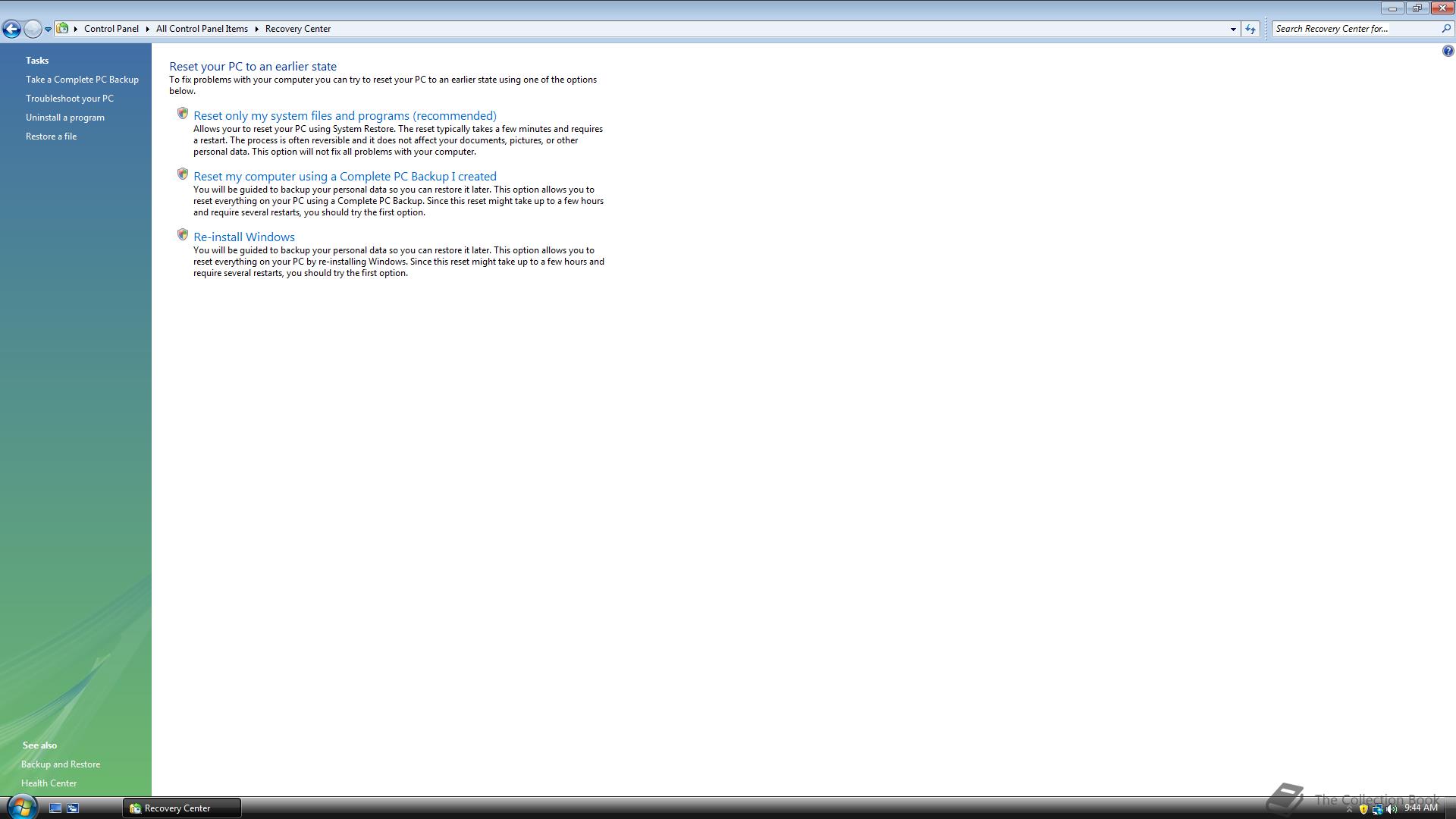Refresh the Recovery Center page
This screenshot has width=1456, height=819.
[1250, 29]
